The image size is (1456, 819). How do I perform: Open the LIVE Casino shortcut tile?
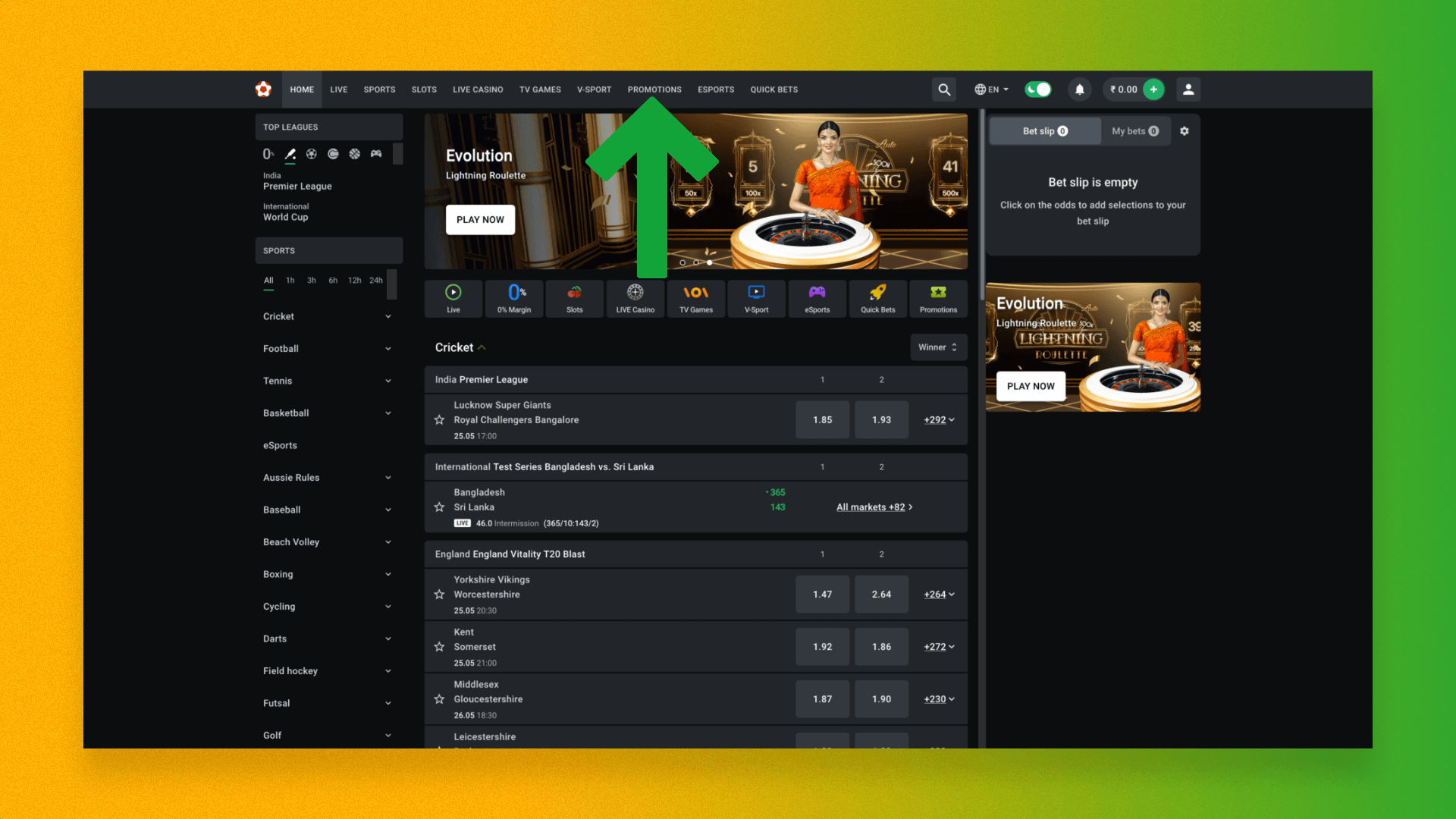click(635, 299)
